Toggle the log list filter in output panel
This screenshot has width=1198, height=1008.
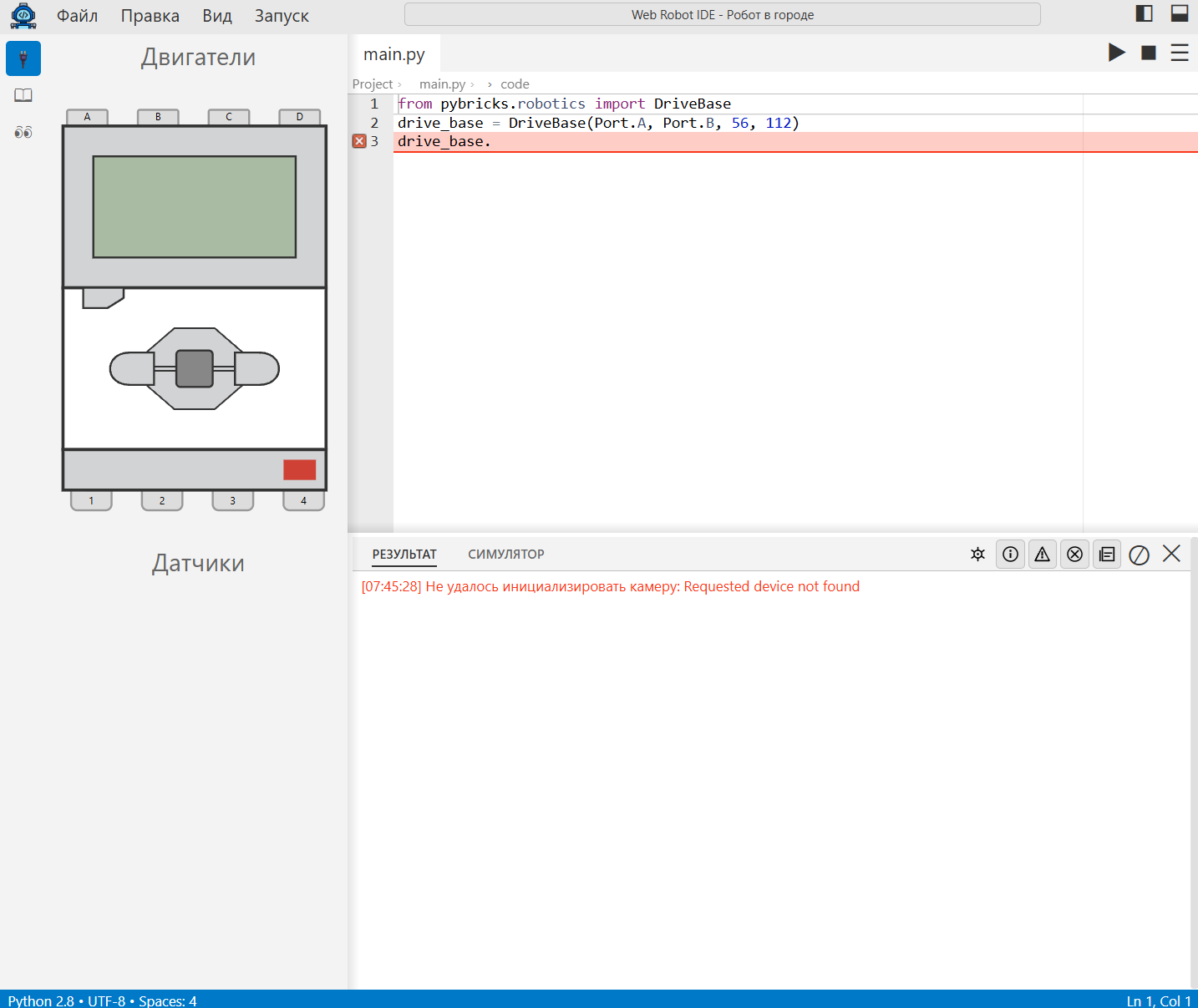click(x=1107, y=554)
